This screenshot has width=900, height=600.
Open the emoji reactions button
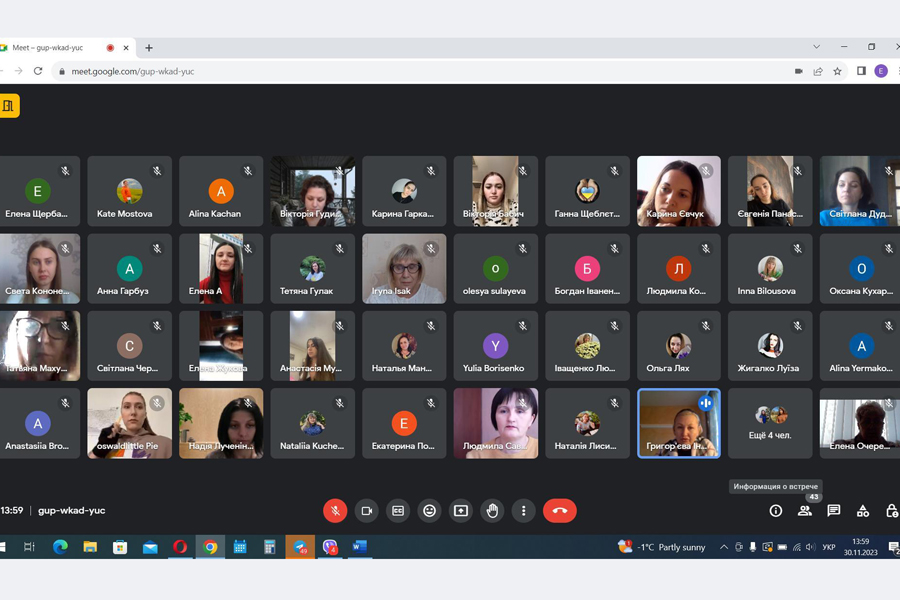click(x=429, y=510)
